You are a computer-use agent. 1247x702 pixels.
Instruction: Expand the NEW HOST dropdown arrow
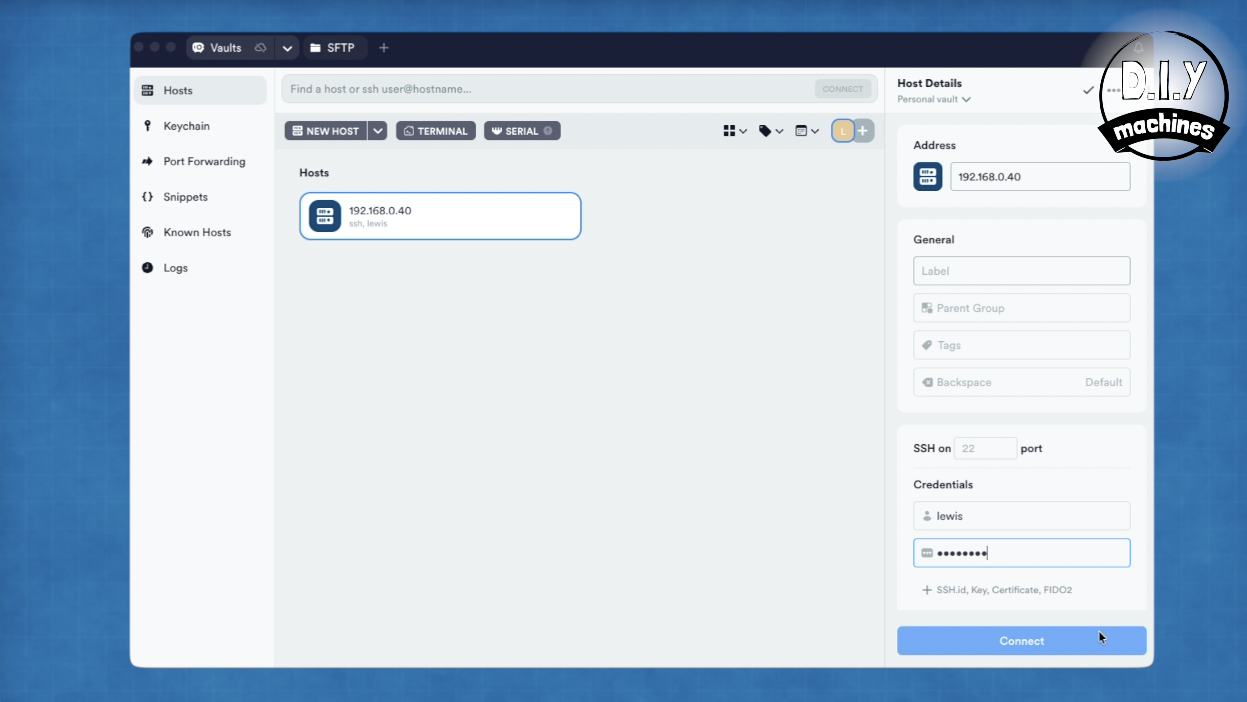tap(378, 131)
